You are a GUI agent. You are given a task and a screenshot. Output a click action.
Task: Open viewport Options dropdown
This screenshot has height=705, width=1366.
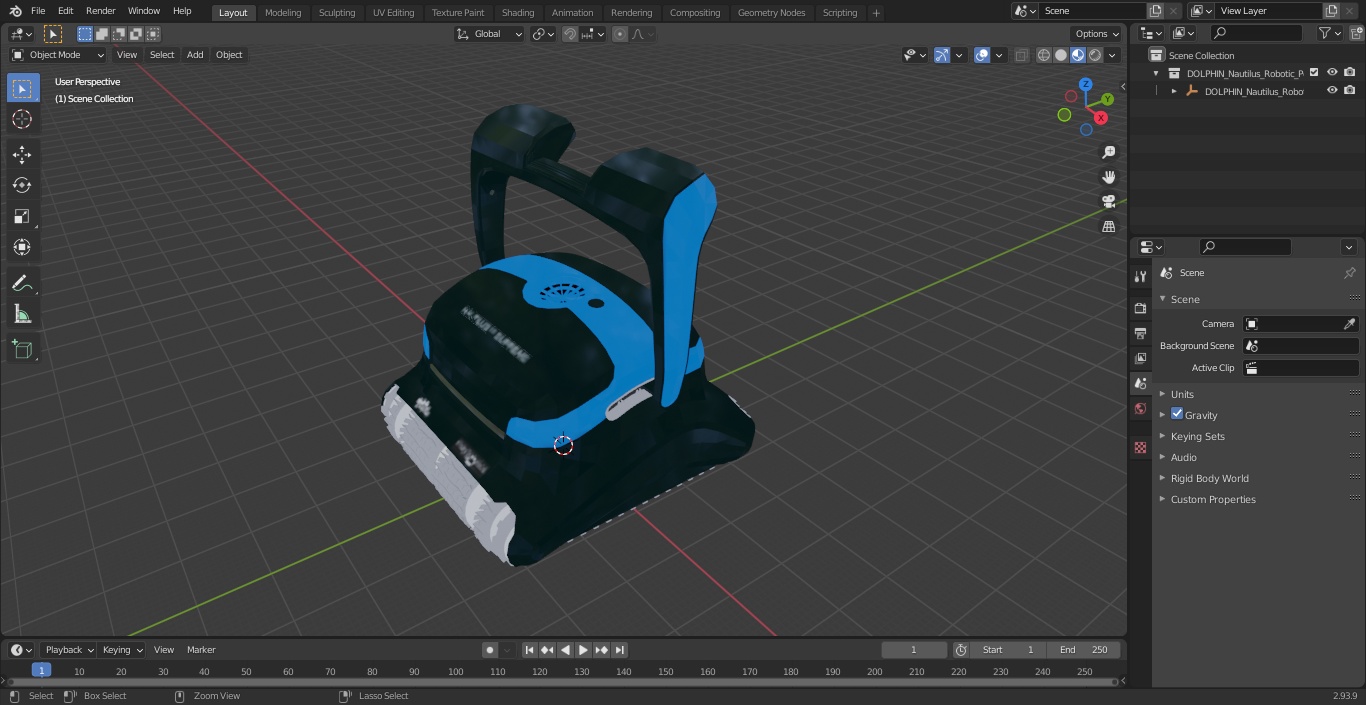pos(1097,34)
